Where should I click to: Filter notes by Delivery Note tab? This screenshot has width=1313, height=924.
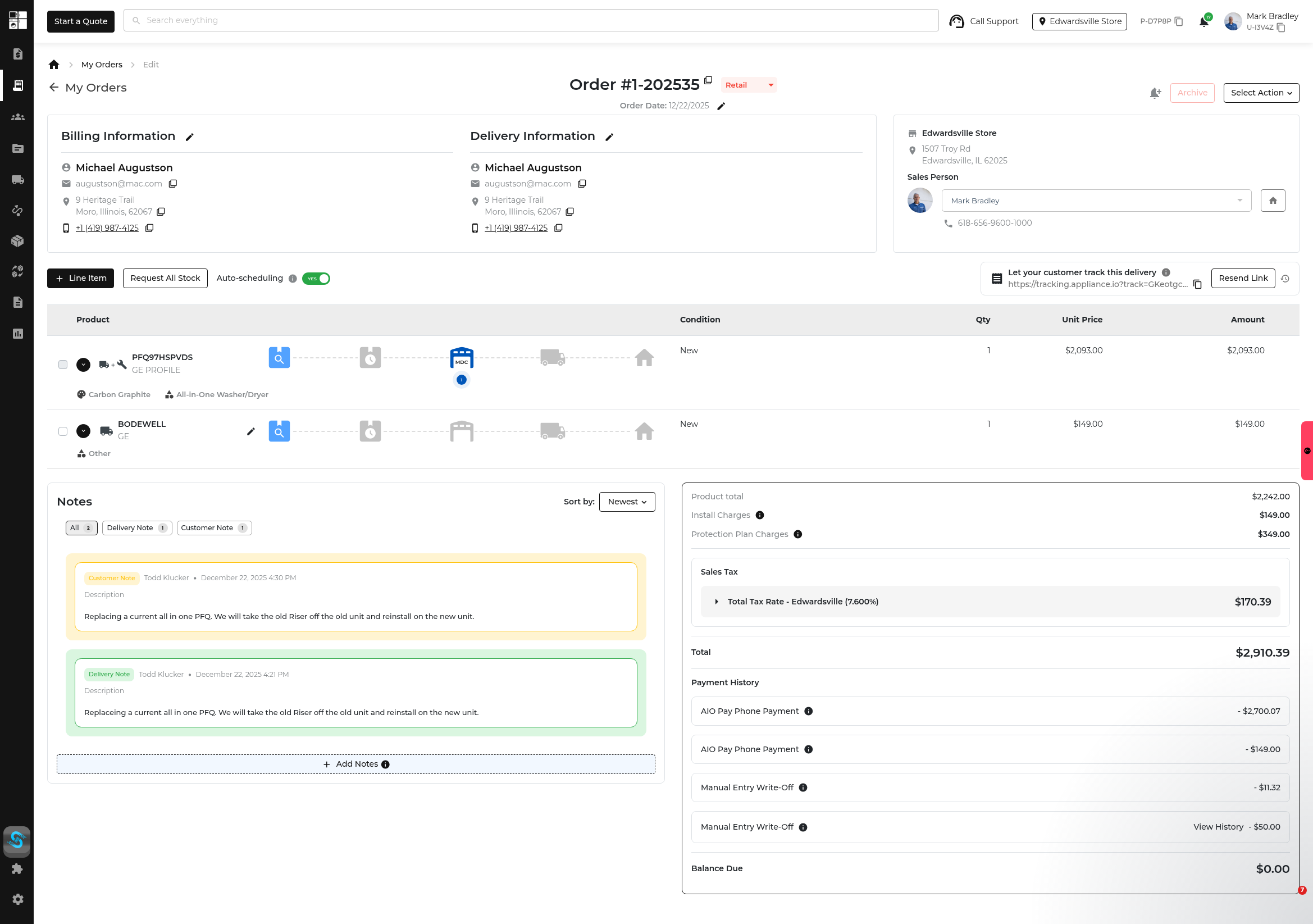(x=136, y=527)
